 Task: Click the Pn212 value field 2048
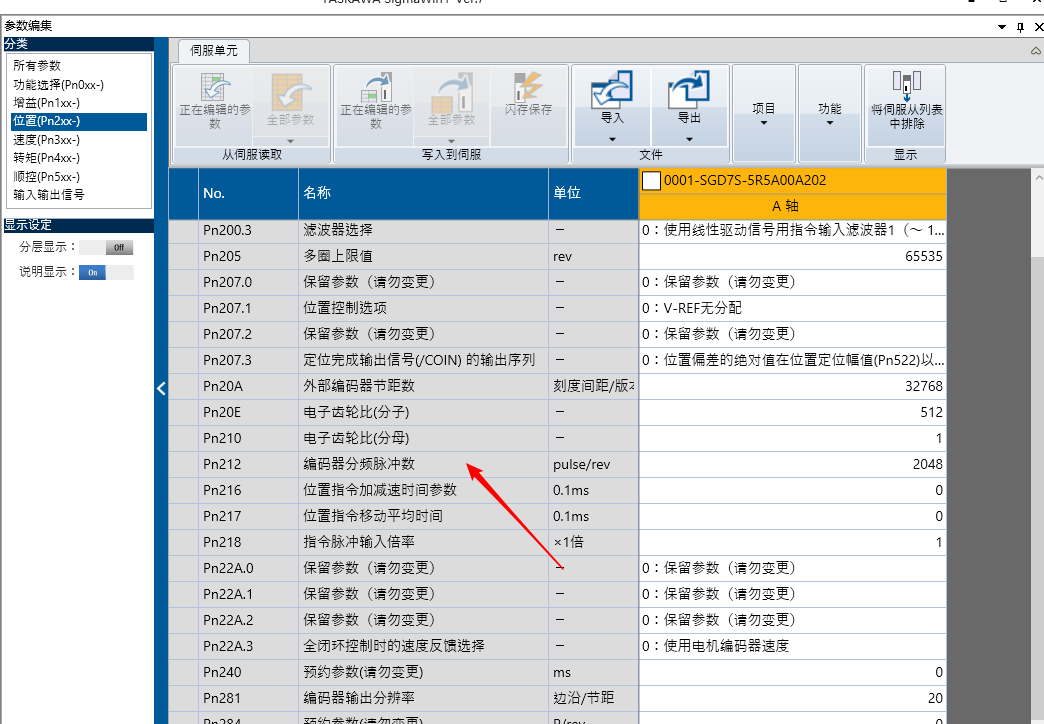point(792,464)
